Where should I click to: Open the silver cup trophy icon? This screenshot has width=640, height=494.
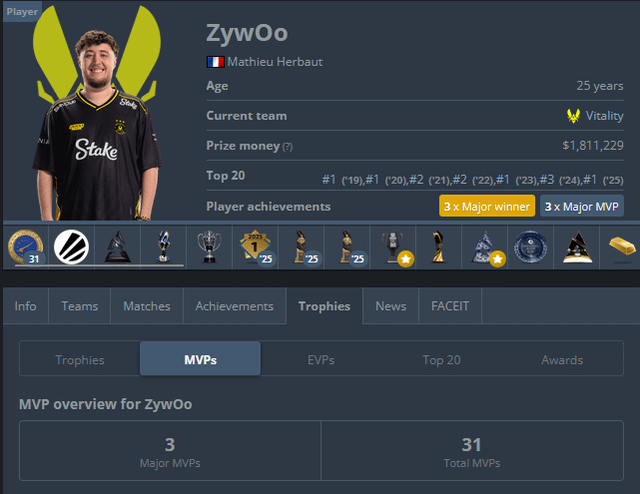(x=209, y=246)
